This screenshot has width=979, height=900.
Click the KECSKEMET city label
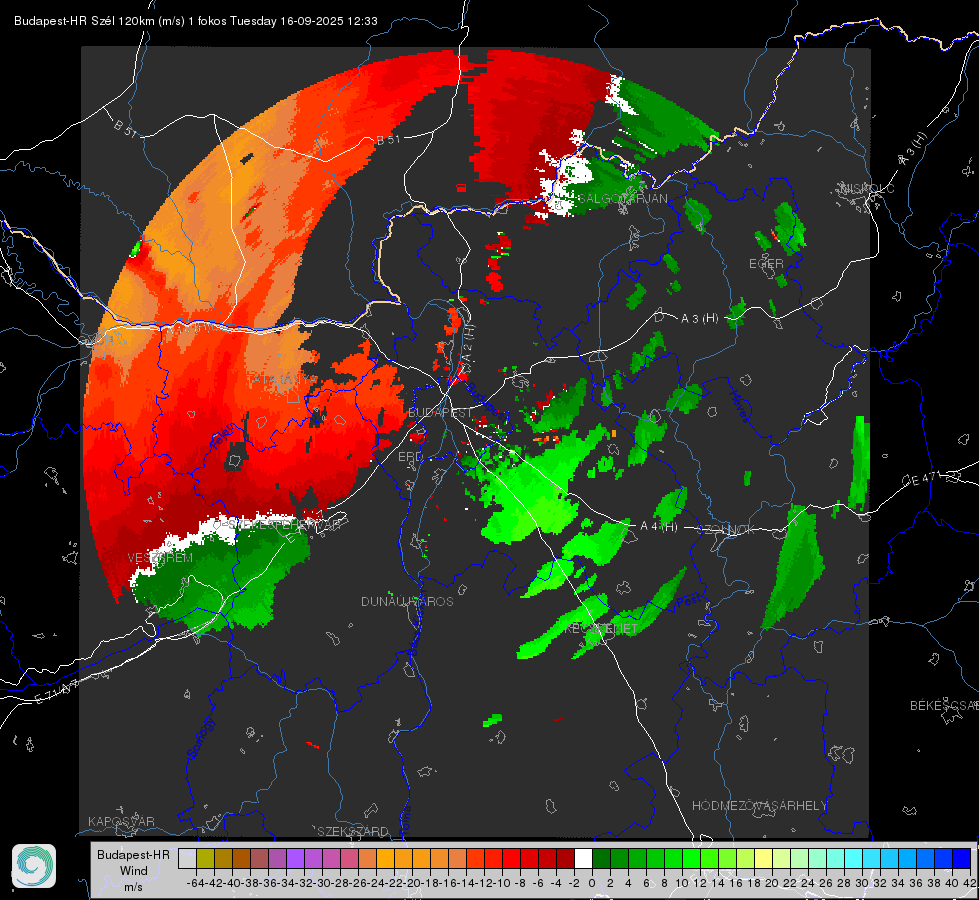tap(601, 629)
